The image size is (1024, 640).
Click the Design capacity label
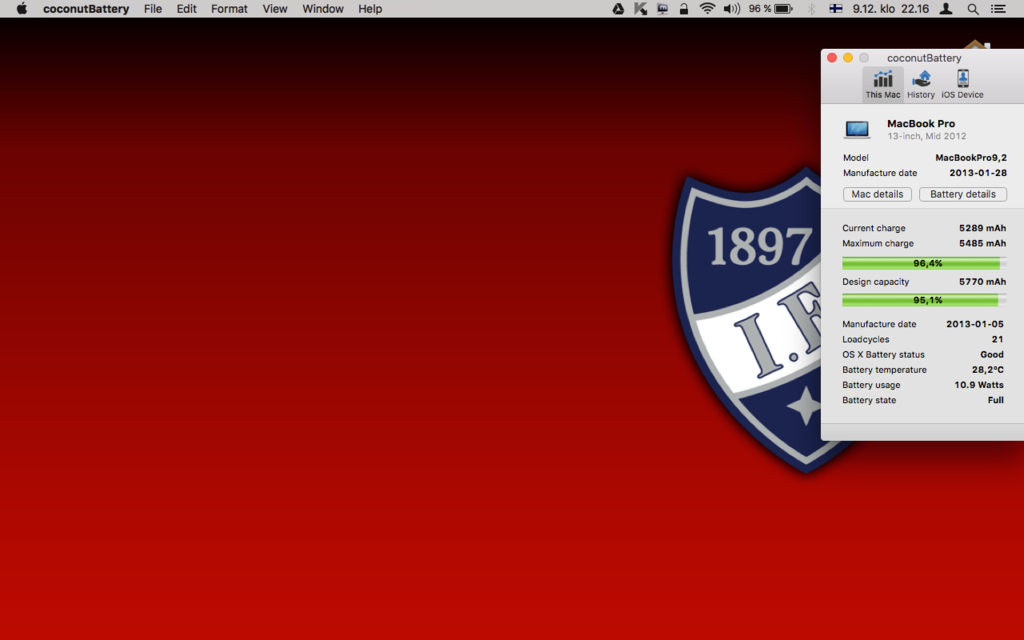pyautogui.click(x=876, y=281)
